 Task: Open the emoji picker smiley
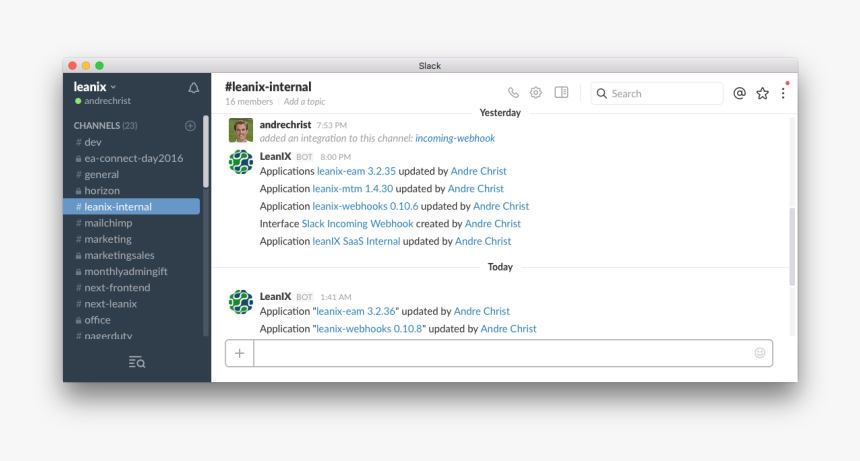760,353
